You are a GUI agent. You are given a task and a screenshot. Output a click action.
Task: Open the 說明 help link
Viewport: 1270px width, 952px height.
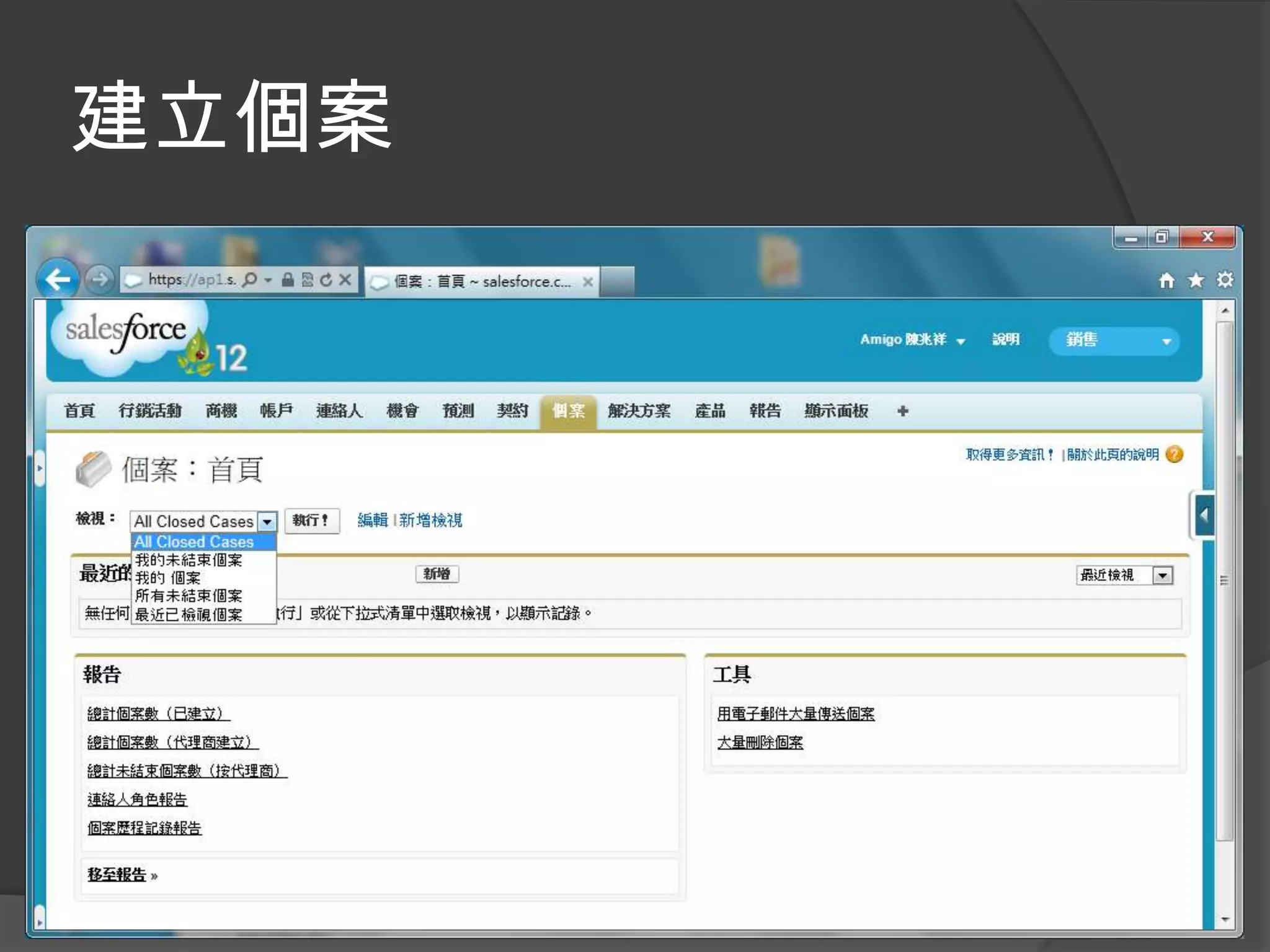pyautogui.click(x=1006, y=340)
